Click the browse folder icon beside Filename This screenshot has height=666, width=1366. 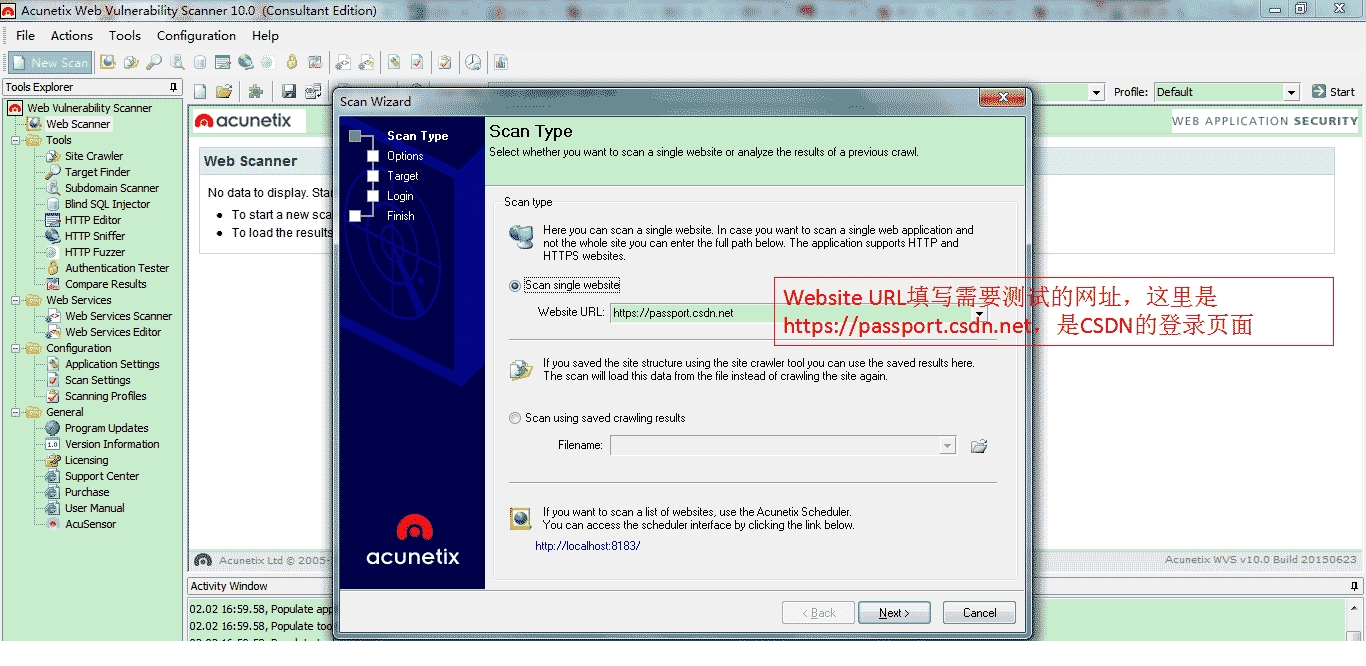(979, 445)
